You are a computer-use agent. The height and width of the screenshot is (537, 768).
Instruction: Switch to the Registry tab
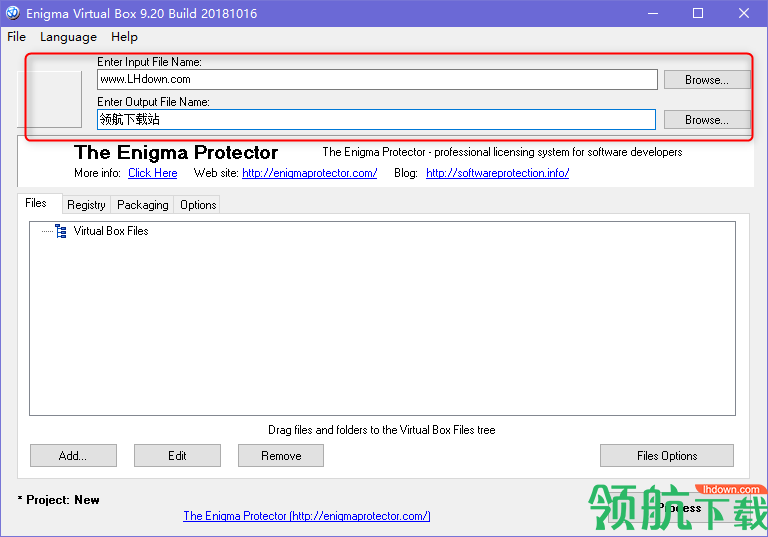point(86,205)
